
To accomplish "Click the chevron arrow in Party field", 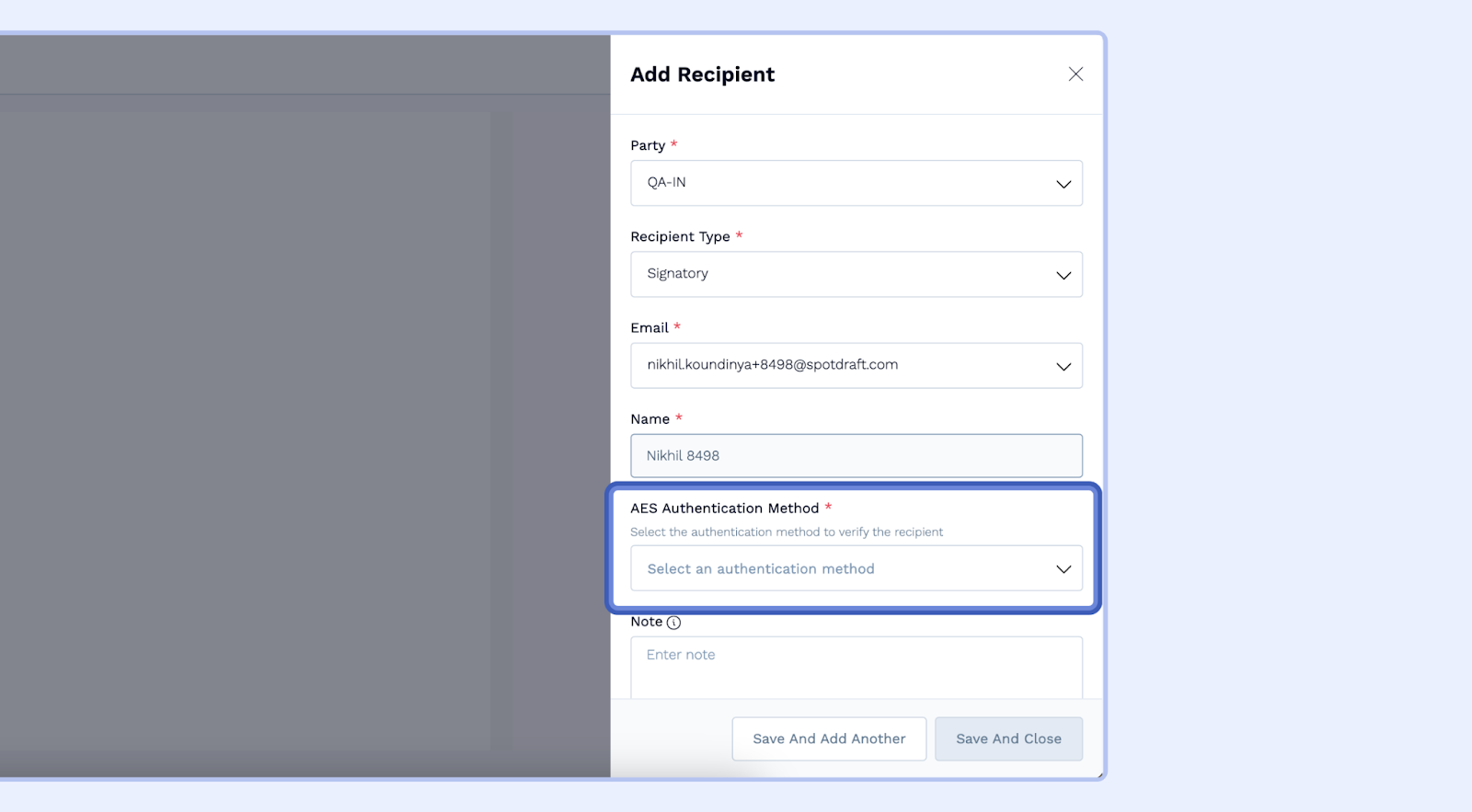I will (x=1064, y=184).
